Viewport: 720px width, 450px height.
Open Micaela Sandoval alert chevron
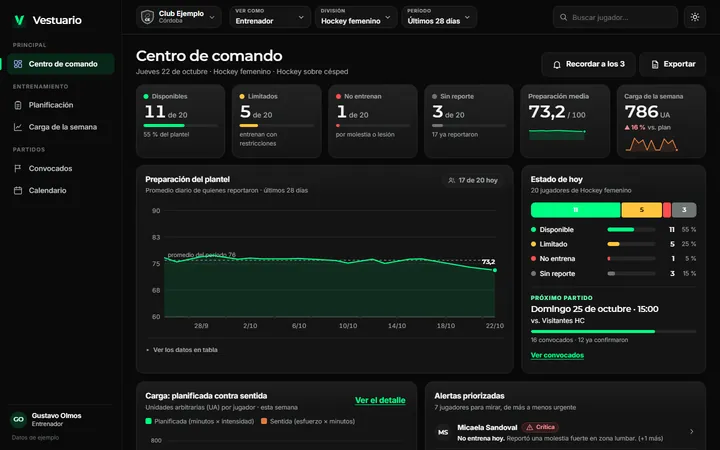tap(692, 431)
